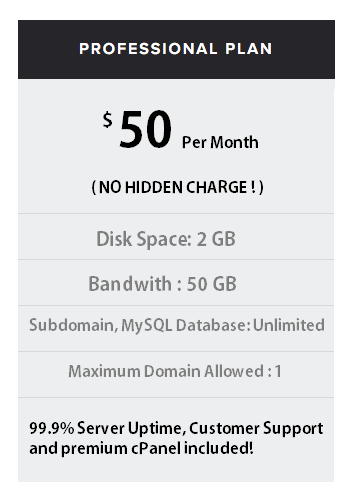Click the Customer Support text
Viewport: 361px width, 503px height.
[256, 429]
